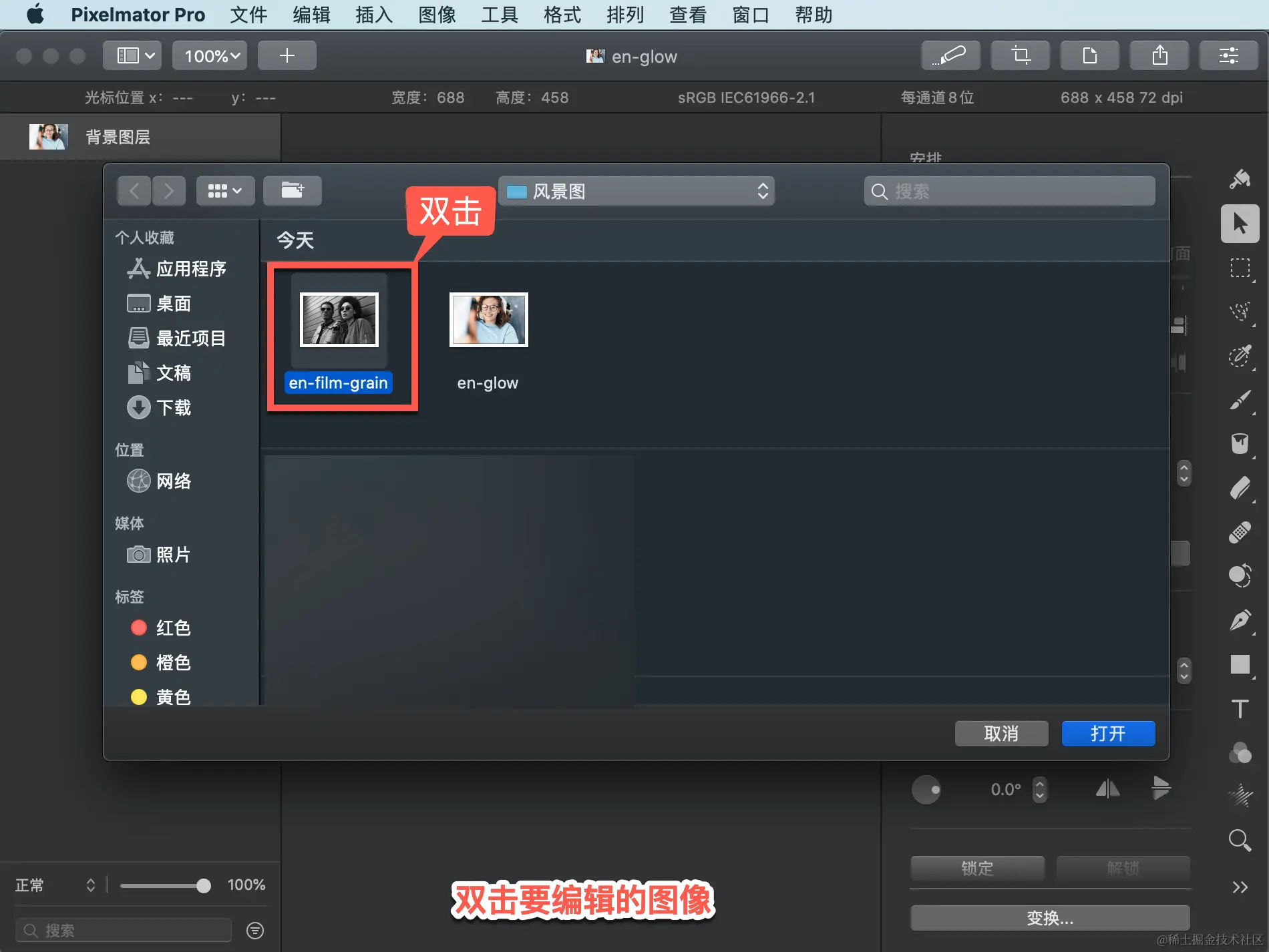Open the Apple menu
Image resolution: width=1269 pixels, height=952 pixels.
point(35,14)
